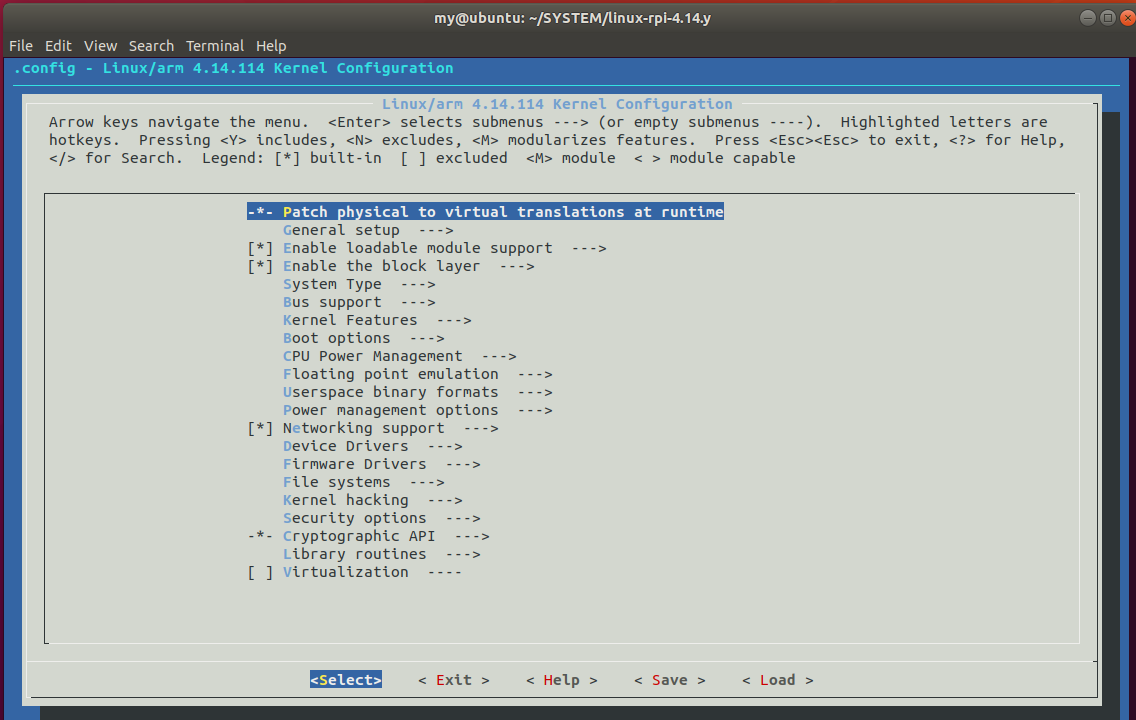Expand System Type submenu
This screenshot has height=720, width=1136.
[x=359, y=285]
